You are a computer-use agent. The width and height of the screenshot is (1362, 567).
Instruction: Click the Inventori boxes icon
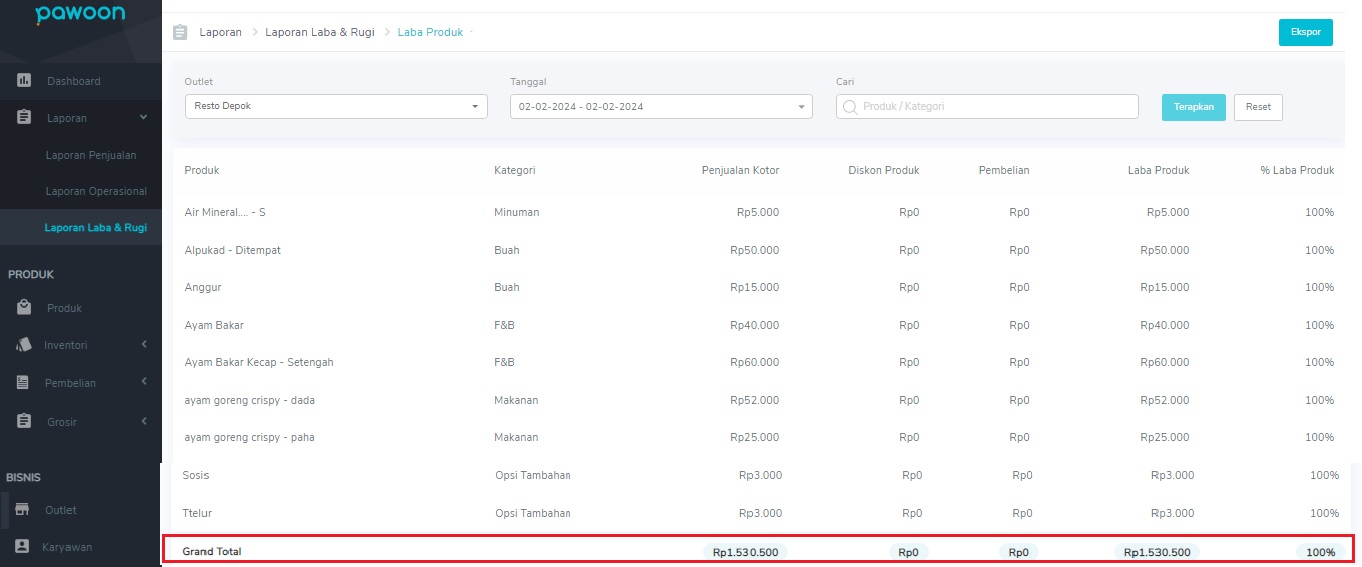pyautogui.click(x=24, y=345)
